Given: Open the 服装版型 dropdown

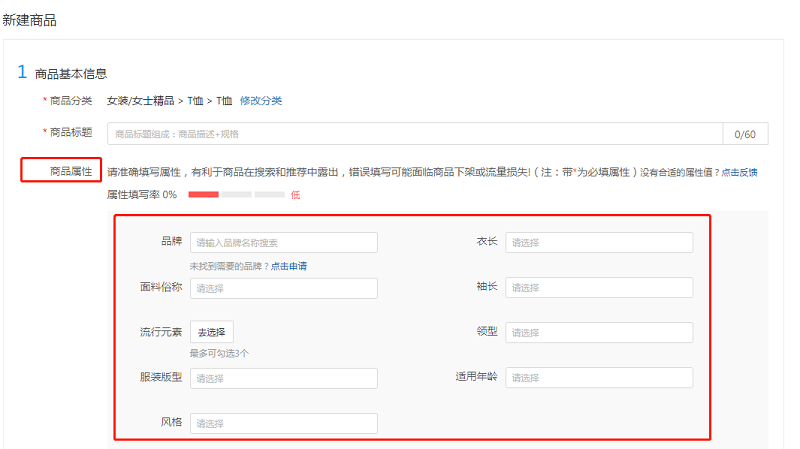Looking at the screenshot, I should pyautogui.click(x=284, y=378).
